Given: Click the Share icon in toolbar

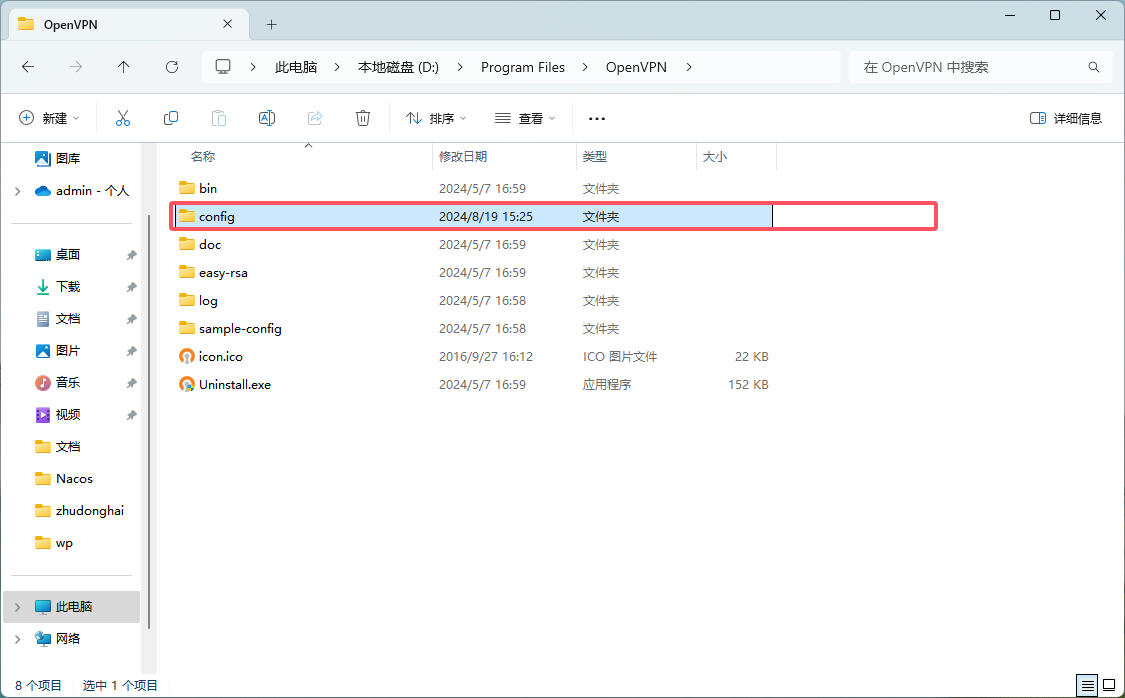Looking at the screenshot, I should [x=315, y=118].
